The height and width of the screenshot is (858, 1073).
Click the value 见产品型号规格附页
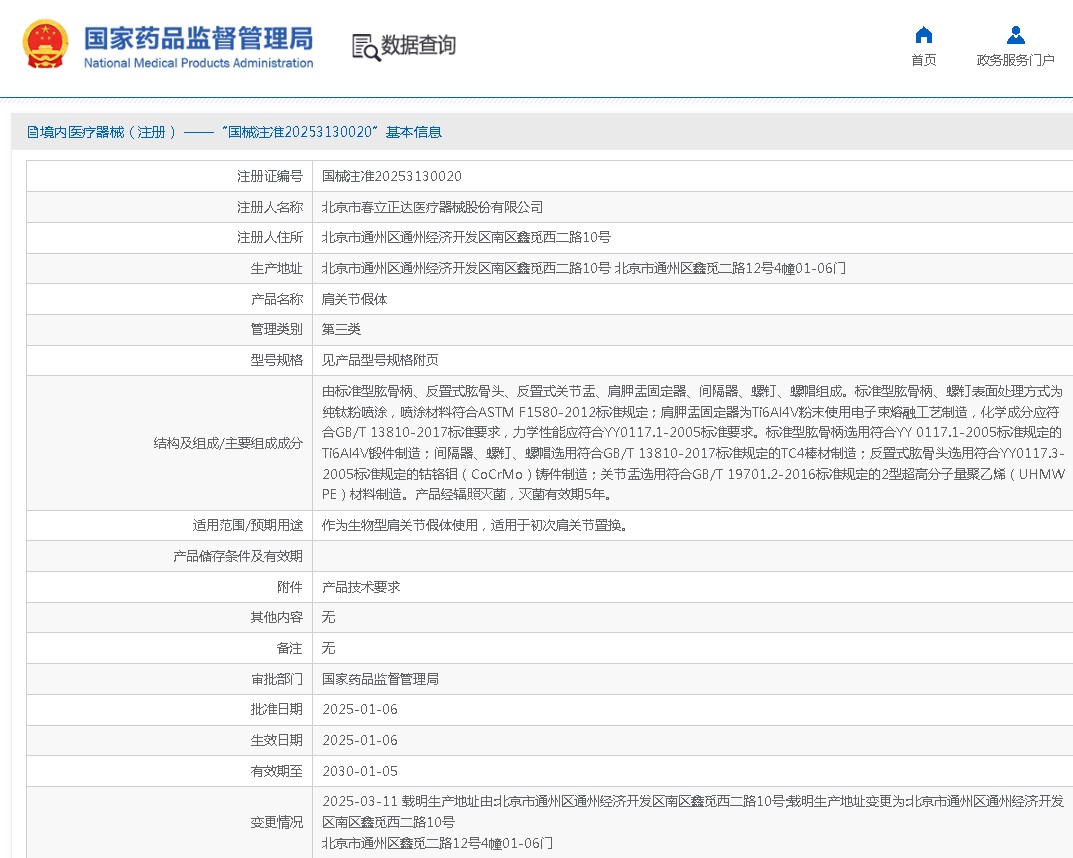coord(380,360)
